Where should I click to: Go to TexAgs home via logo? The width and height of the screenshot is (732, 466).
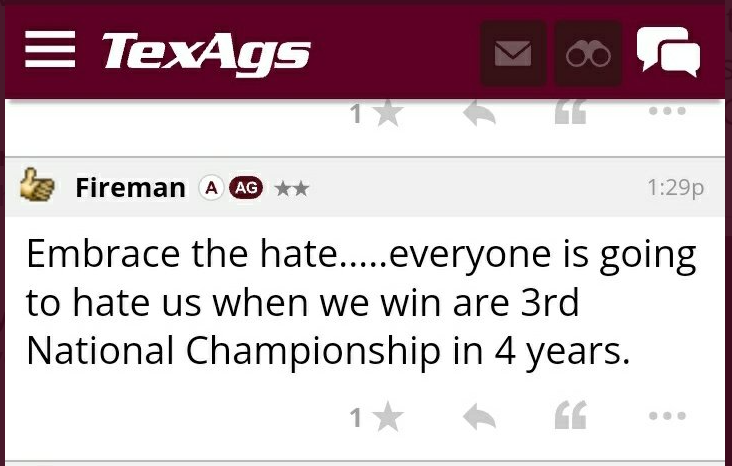point(206,50)
